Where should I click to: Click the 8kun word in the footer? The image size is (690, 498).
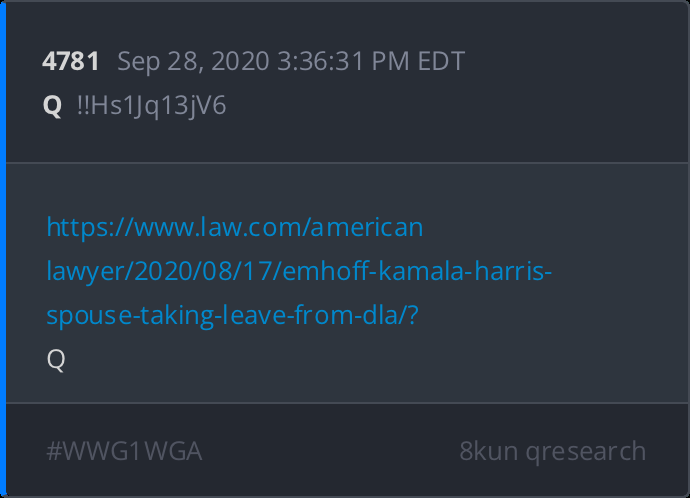(488, 451)
